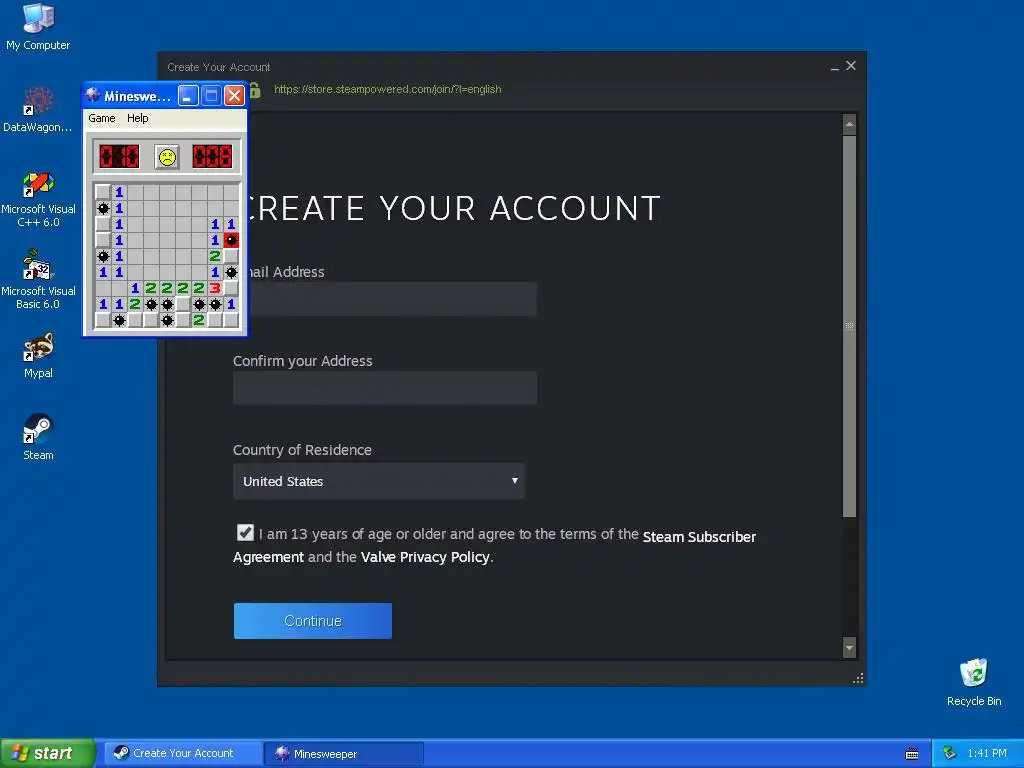Click the red 3 cell in Minesweeper grid
The height and width of the screenshot is (768, 1024).
coord(215,288)
